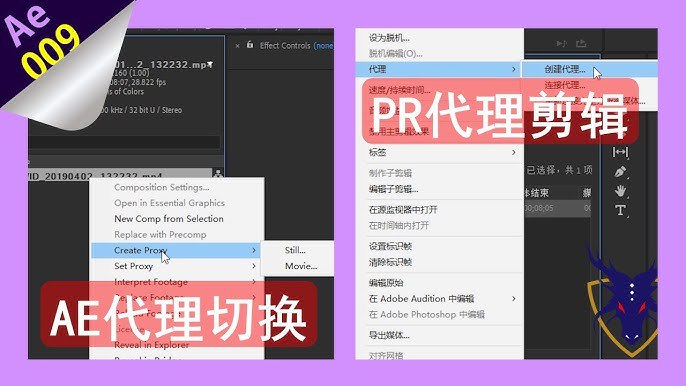Toggle the lock icon beside Effect Controls
This screenshot has width=686, height=386.
[x=250, y=45]
